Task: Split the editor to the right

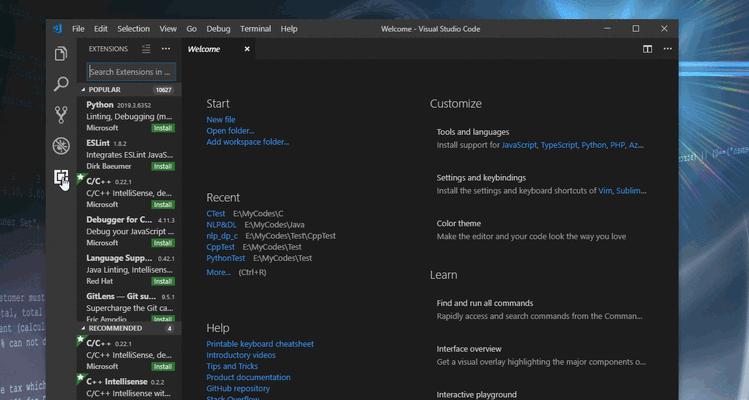Action: [x=647, y=49]
